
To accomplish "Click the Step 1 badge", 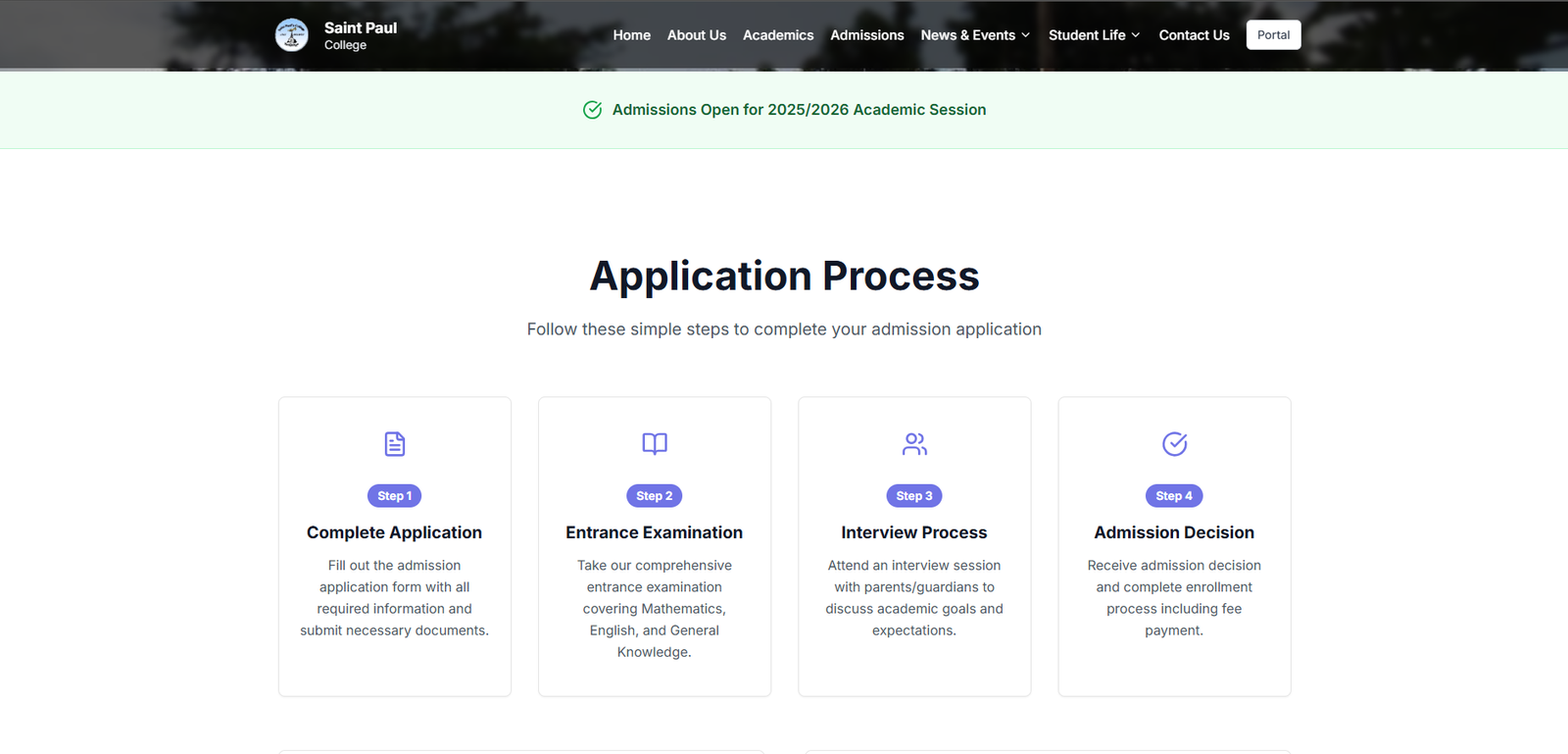I will [x=395, y=496].
